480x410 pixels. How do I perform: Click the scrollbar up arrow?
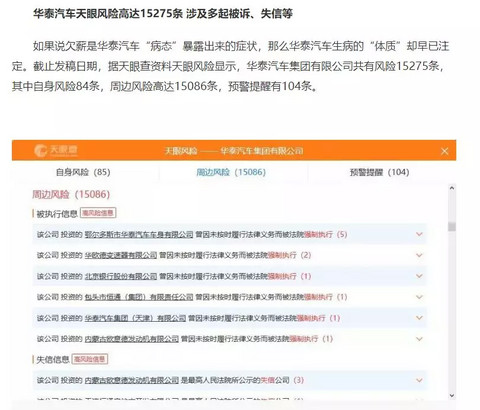click(x=452, y=188)
